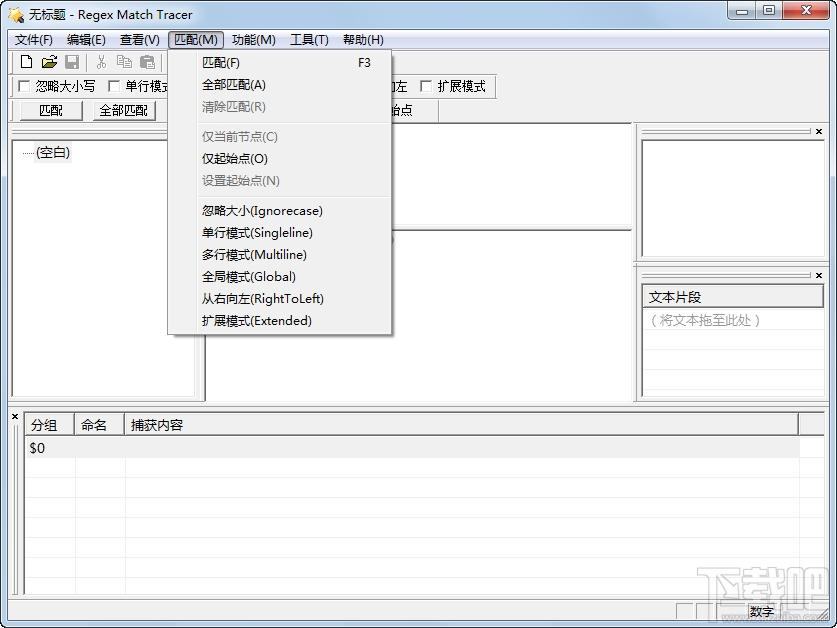Screen dimensions: 837x628
Task: Click the Cut scissors toolbar icon
Action: click(x=101, y=62)
